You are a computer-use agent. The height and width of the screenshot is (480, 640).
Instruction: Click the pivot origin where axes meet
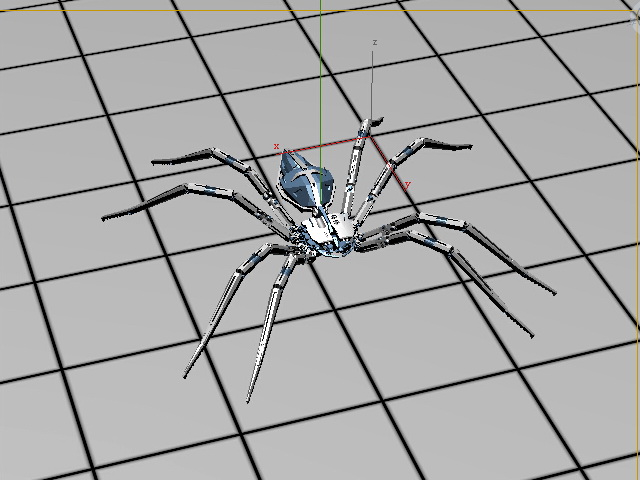(370, 136)
